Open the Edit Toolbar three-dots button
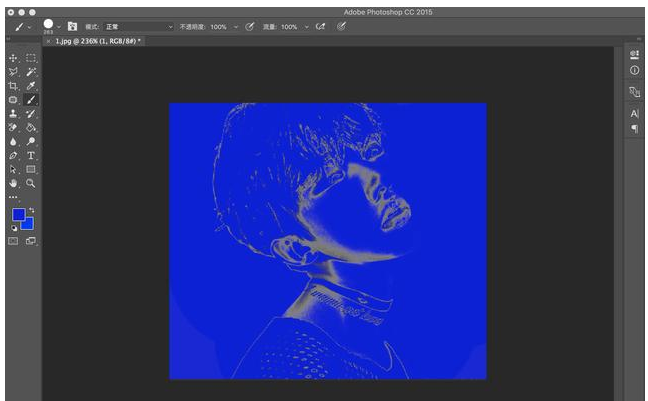Screen dimensions: 648x401 click(13, 197)
